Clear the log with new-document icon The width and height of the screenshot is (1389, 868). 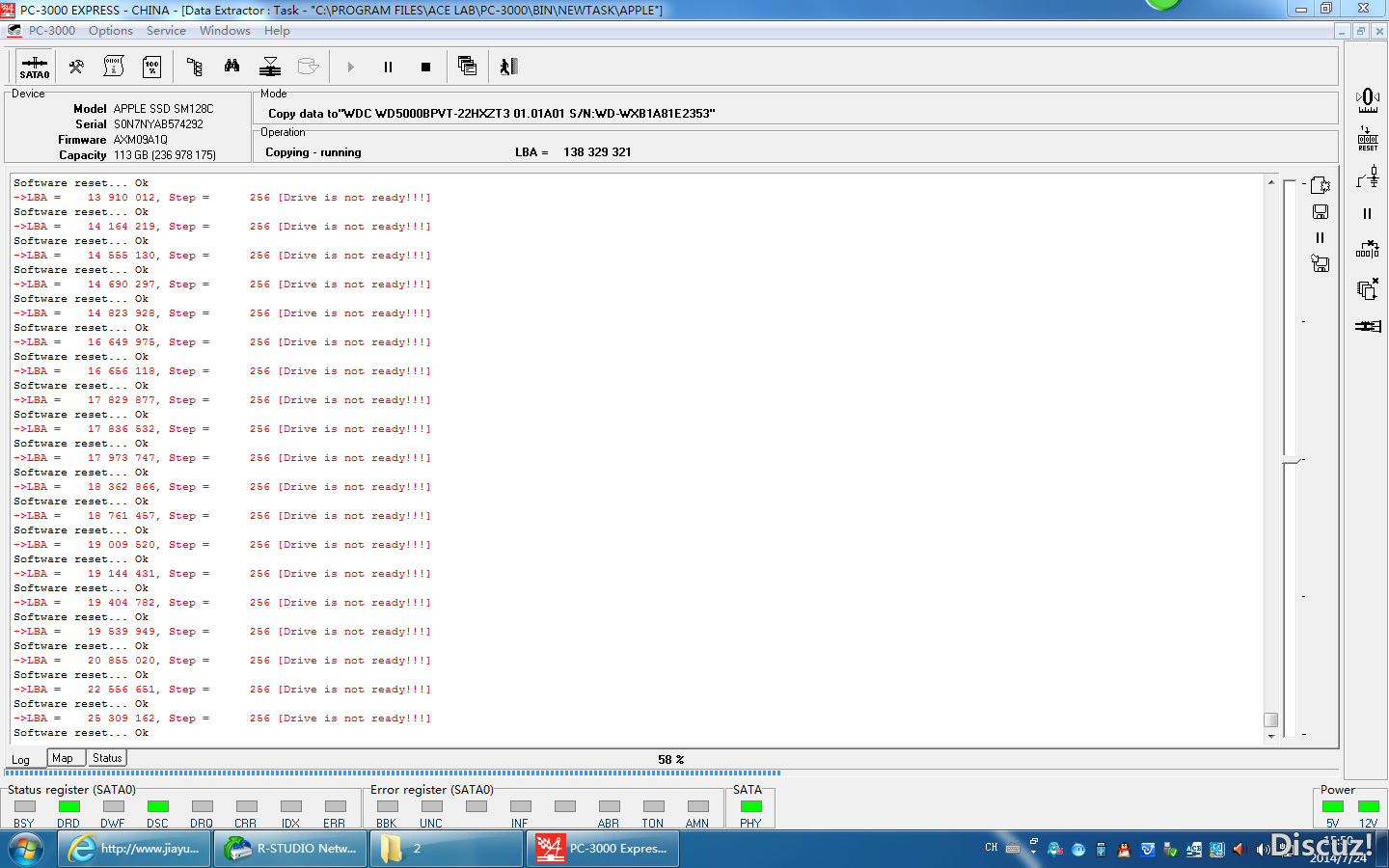1321,185
